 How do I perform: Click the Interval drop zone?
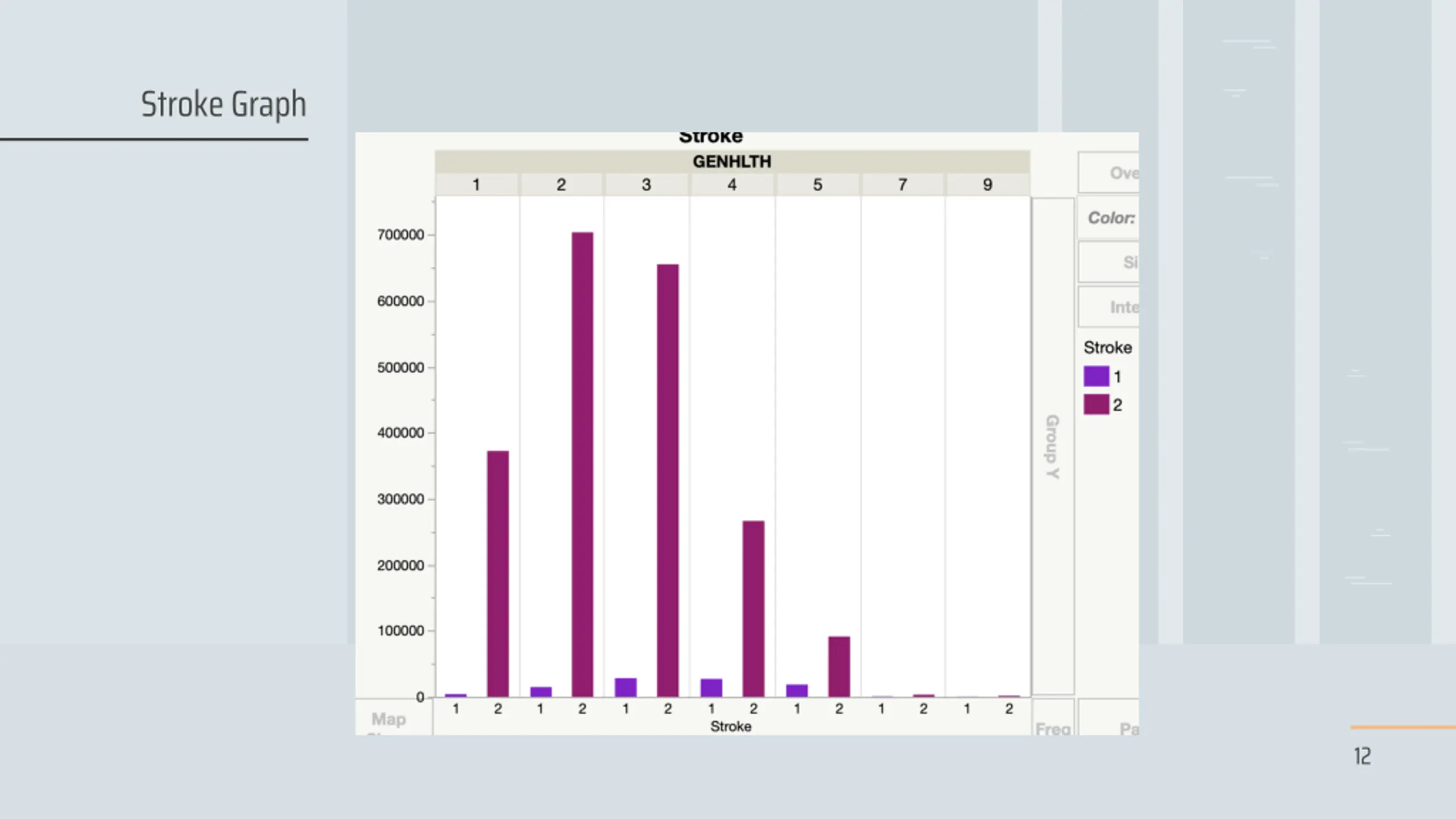pos(1110,307)
